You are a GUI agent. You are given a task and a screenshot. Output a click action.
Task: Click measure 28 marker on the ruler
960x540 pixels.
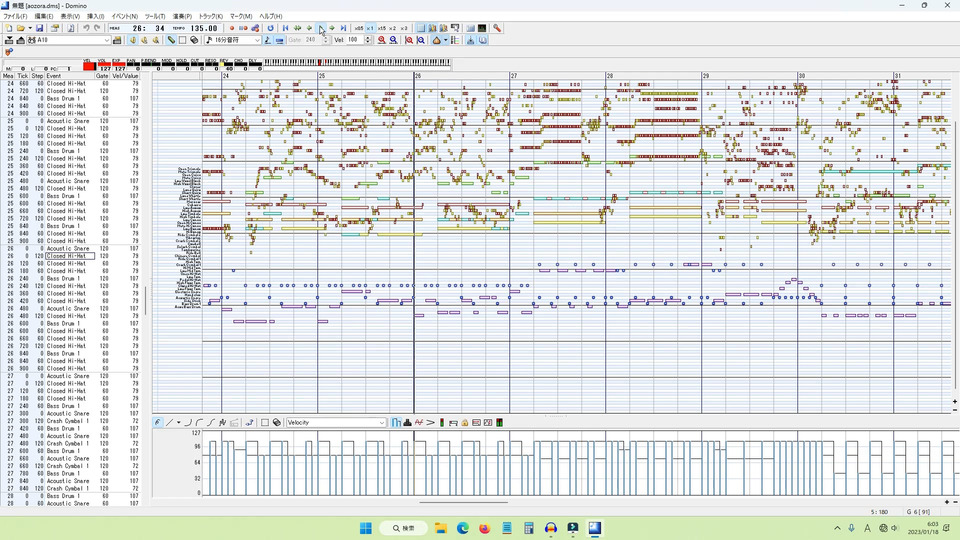point(610,76)
